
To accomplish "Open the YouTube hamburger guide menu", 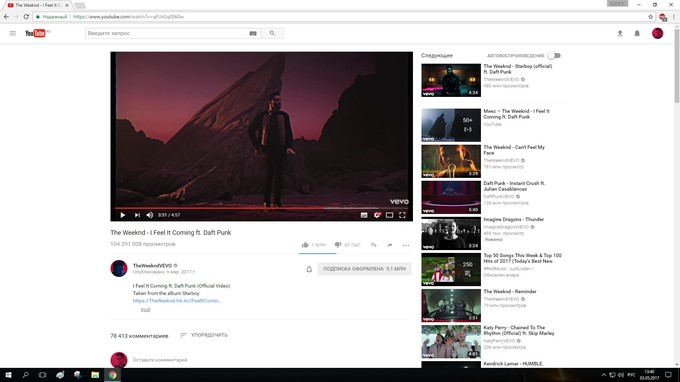I will 13,33.
